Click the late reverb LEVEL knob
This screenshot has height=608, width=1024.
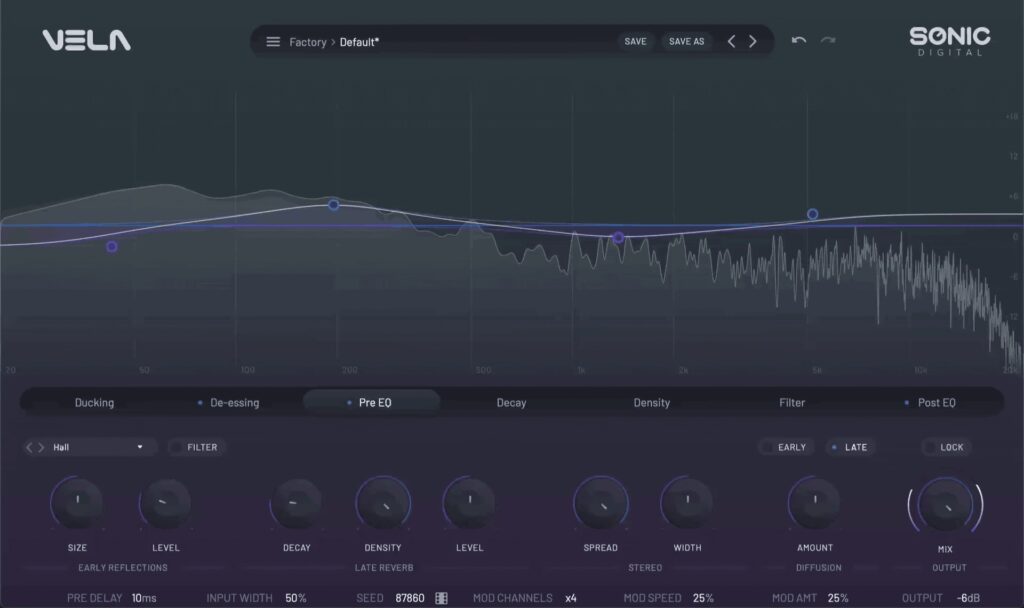click(x=470, y=503)
